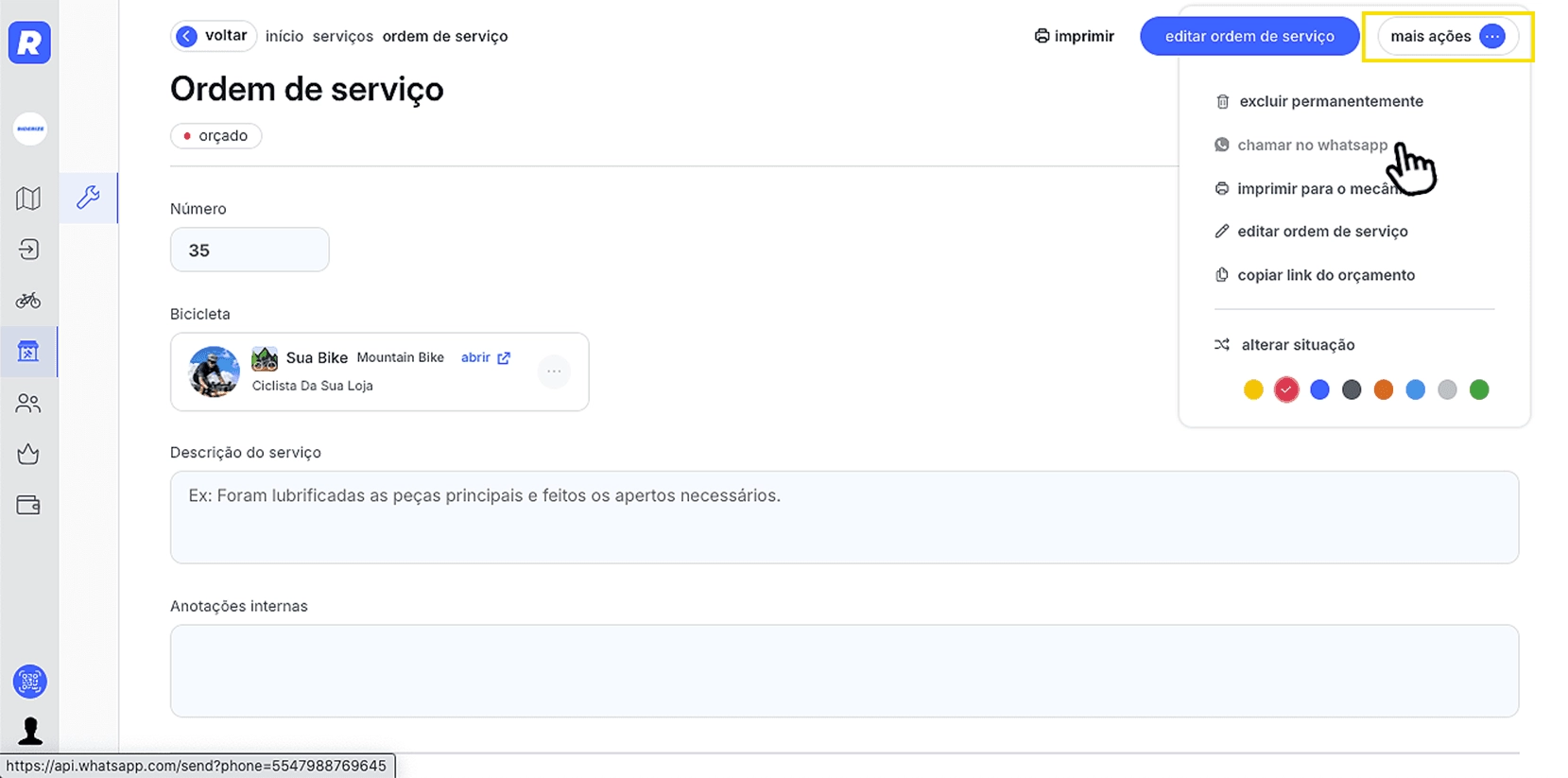
Task: Click the Número field showing 35
Action: pyautogui.click(x=250, y=250)
